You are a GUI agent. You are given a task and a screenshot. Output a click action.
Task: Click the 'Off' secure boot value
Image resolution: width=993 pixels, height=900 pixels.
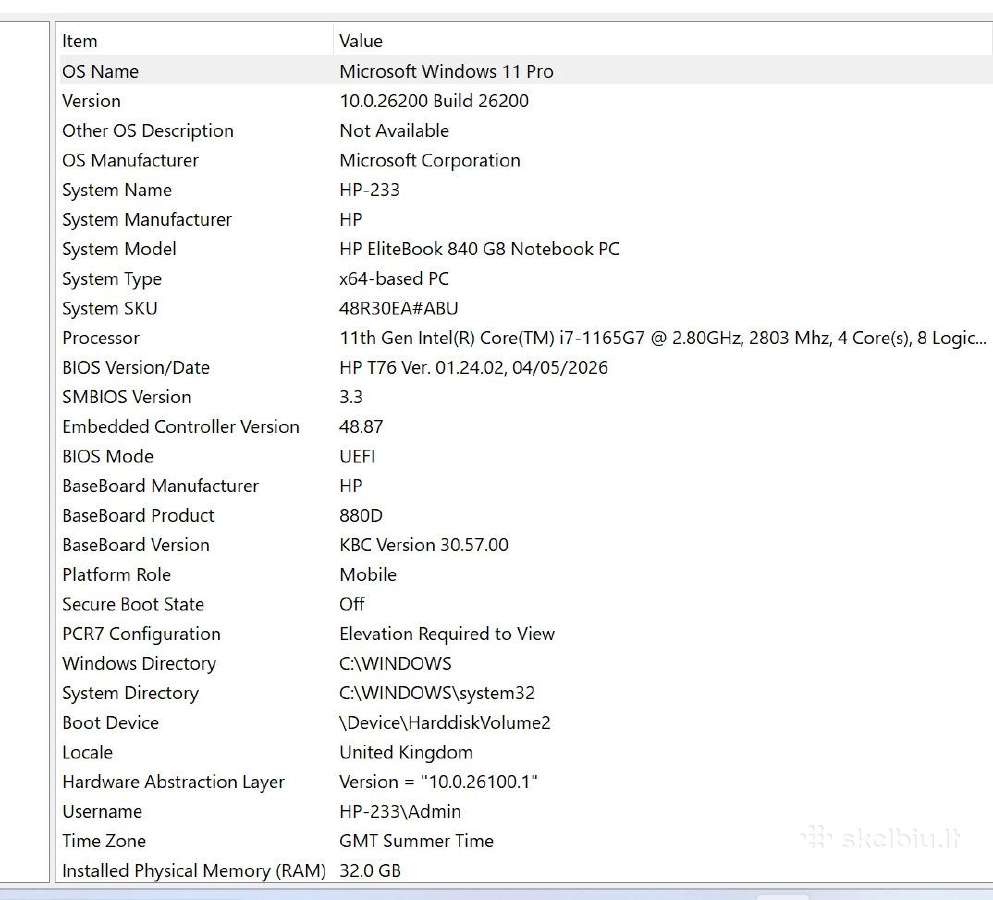click(351, 604)
